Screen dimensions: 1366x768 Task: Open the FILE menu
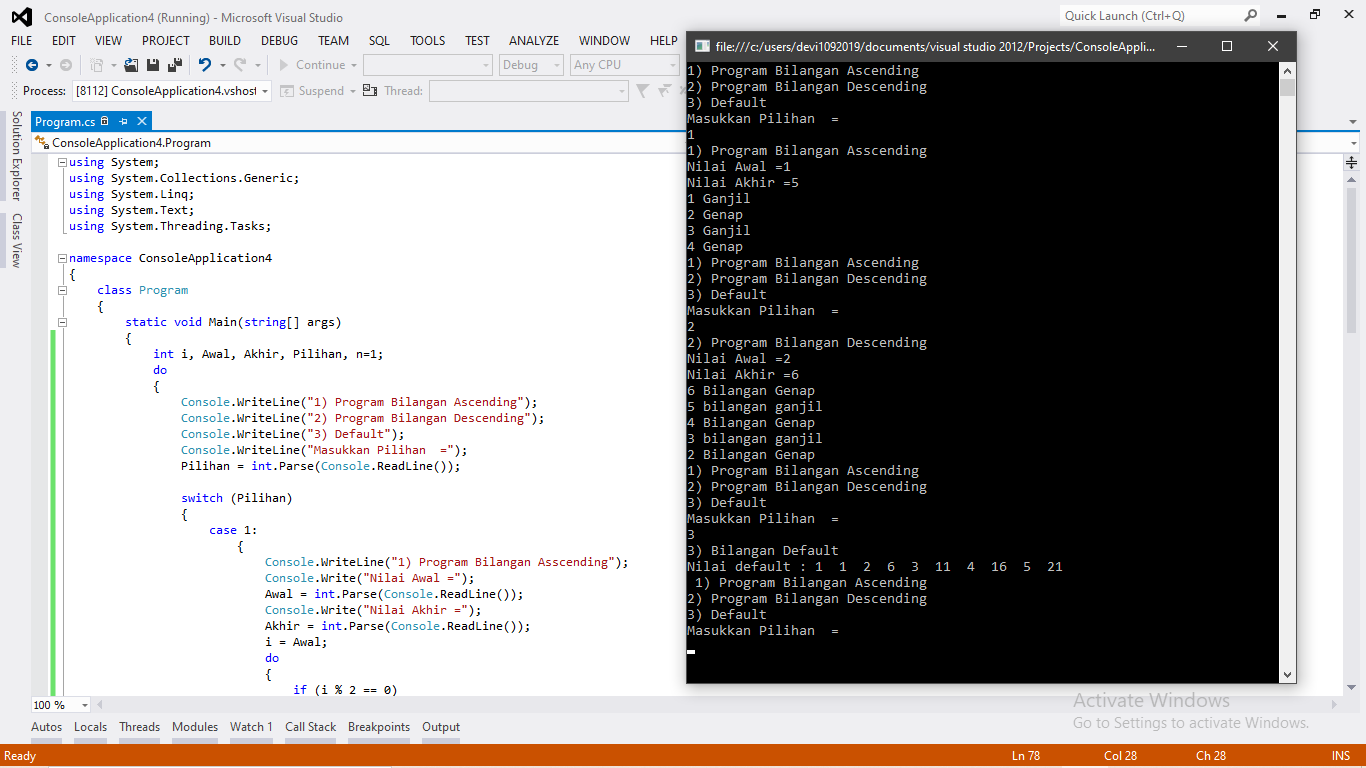point(22,41)
